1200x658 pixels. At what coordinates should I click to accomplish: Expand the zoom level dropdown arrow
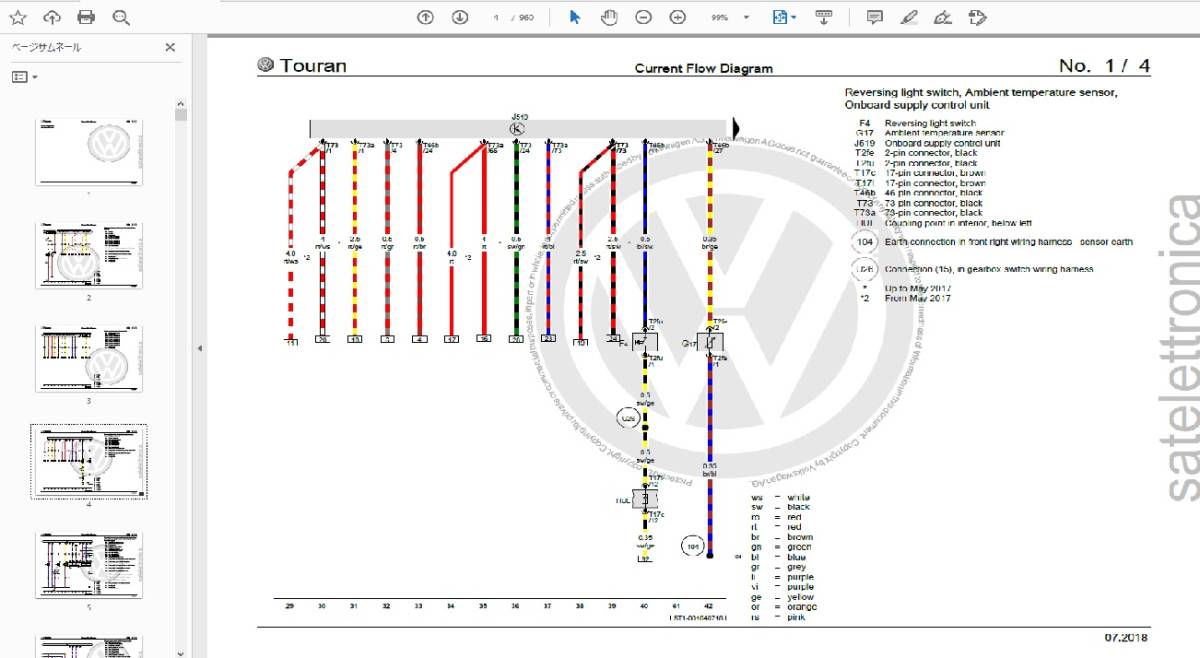click(x=747, y=18)
